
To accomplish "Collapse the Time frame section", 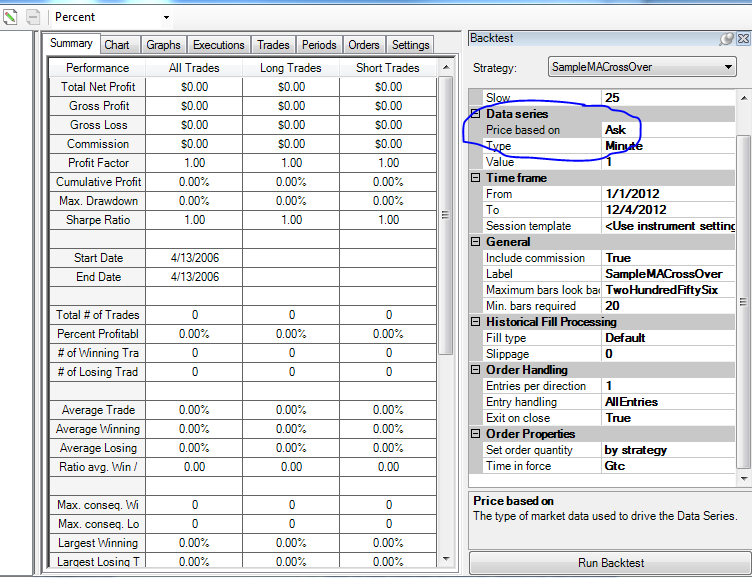I will pyautogui.click(x=475, y=177).
